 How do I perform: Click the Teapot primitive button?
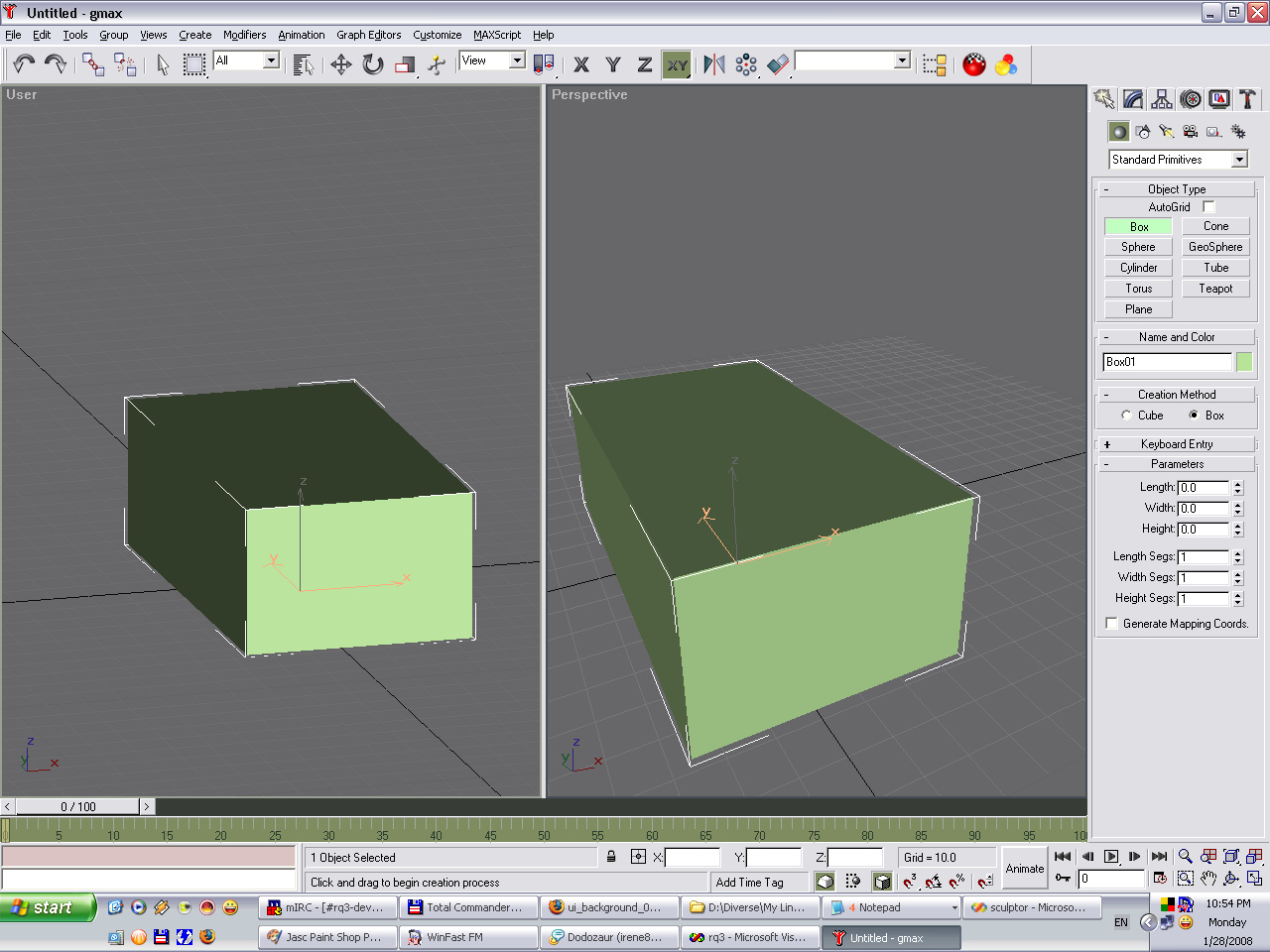point(1215,289)
